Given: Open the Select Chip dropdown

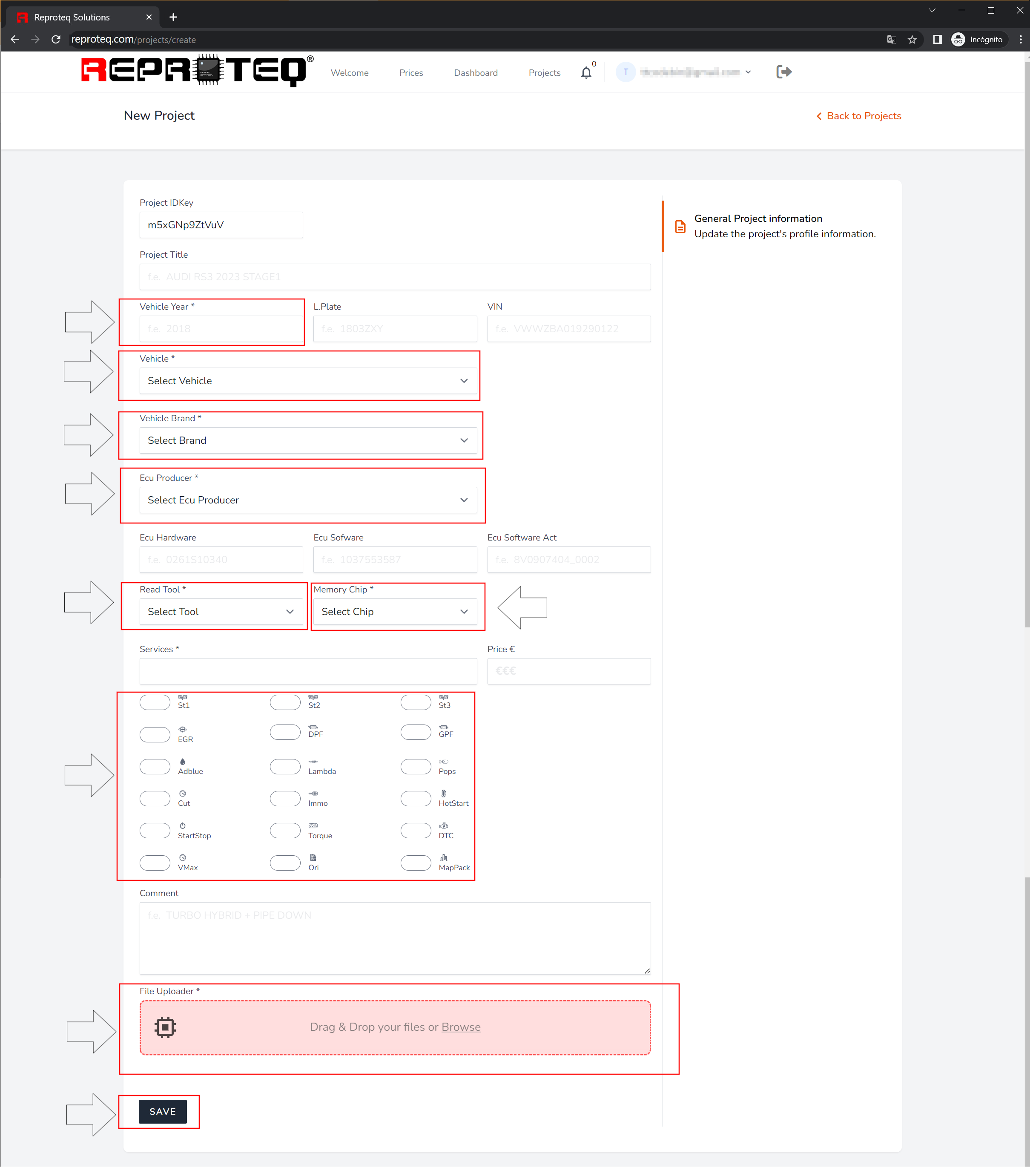Looking at the screenshot, I should 395,612.
